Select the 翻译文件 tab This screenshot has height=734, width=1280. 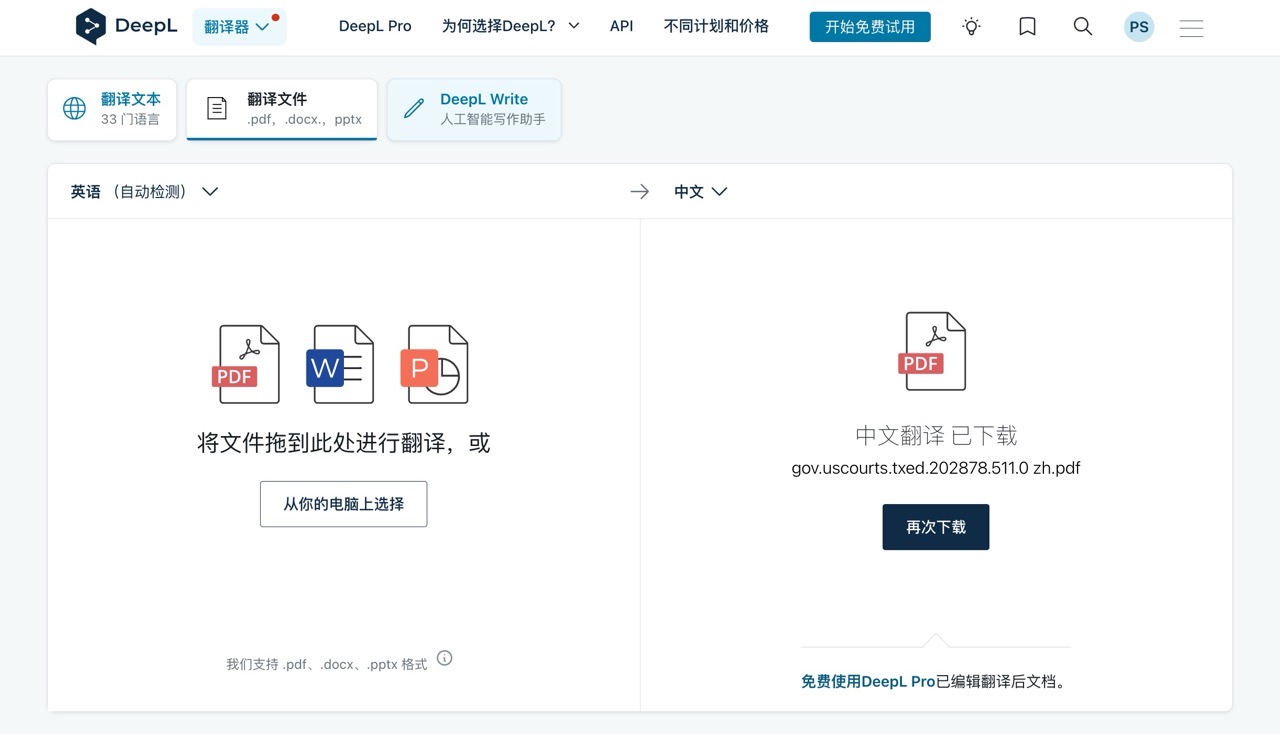point(282,109)
